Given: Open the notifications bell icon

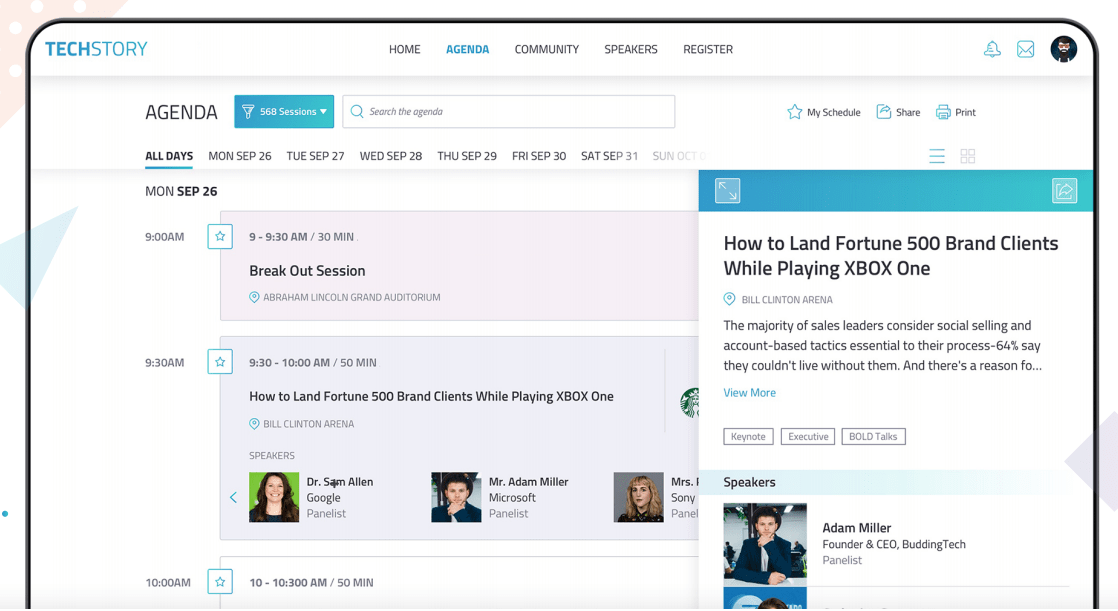Looking at the screenshot, I should coord(992,49).
